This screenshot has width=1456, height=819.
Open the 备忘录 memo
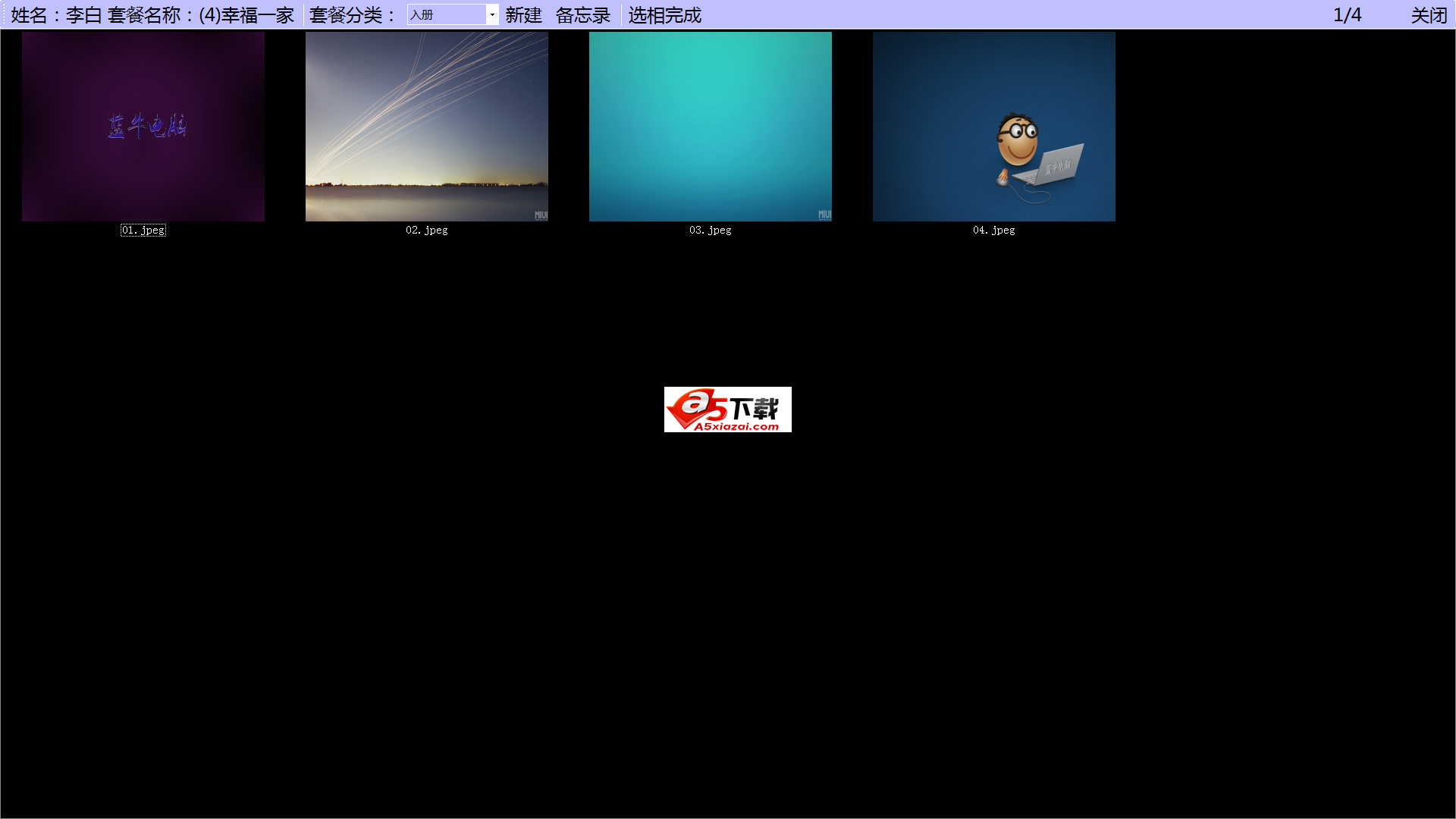tap(582, 15)
